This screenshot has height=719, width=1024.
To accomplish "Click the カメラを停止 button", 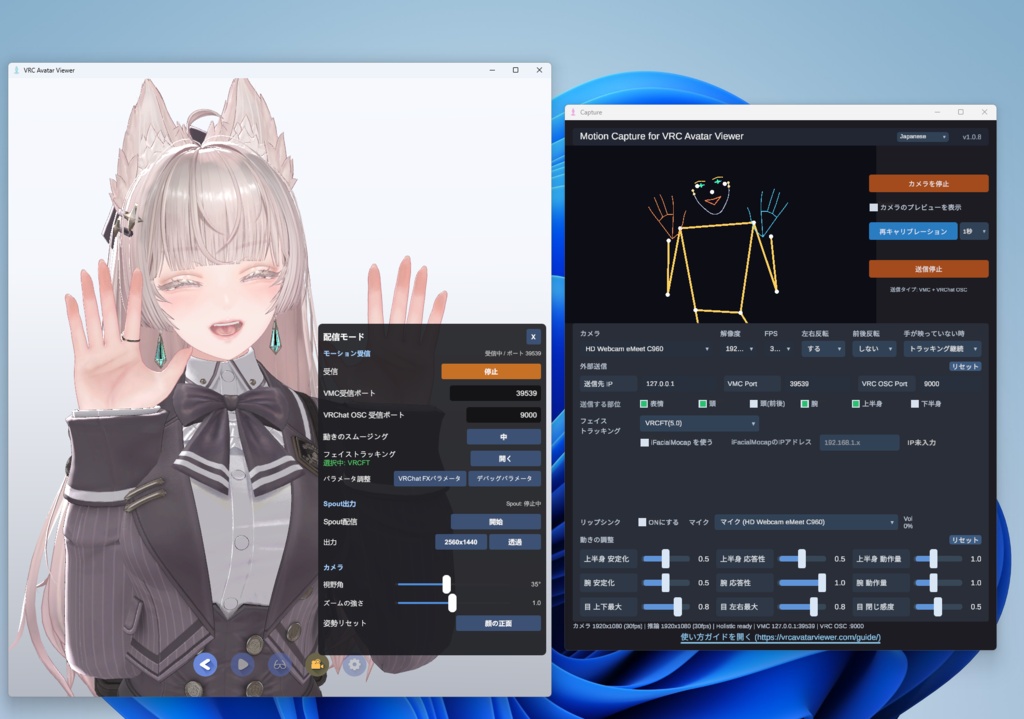I will [928, 184].
